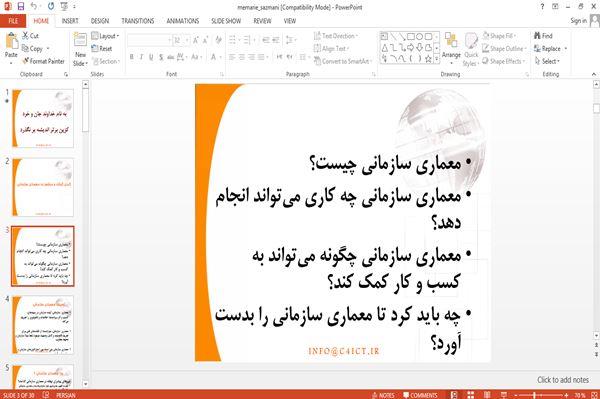This screenshot has height=399, width=600.
Task: Click Find in Editing group
Action: pos(543,36)
